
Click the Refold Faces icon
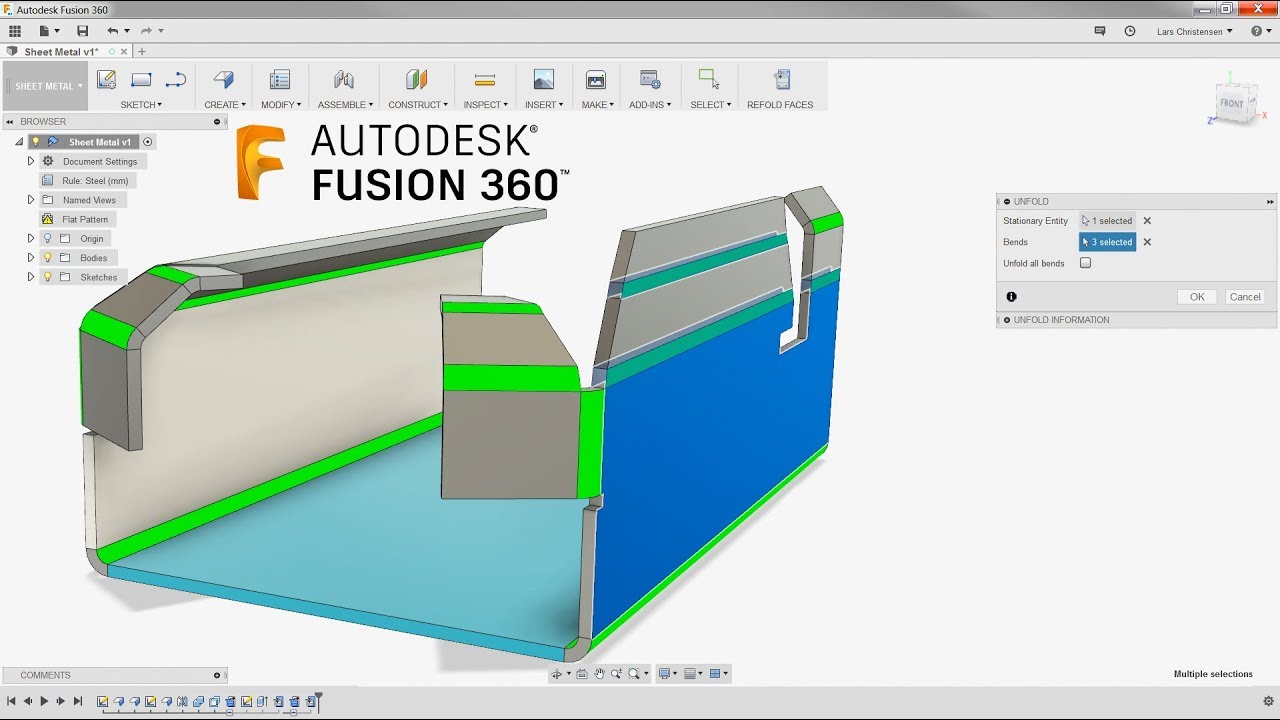coord(781,80)
